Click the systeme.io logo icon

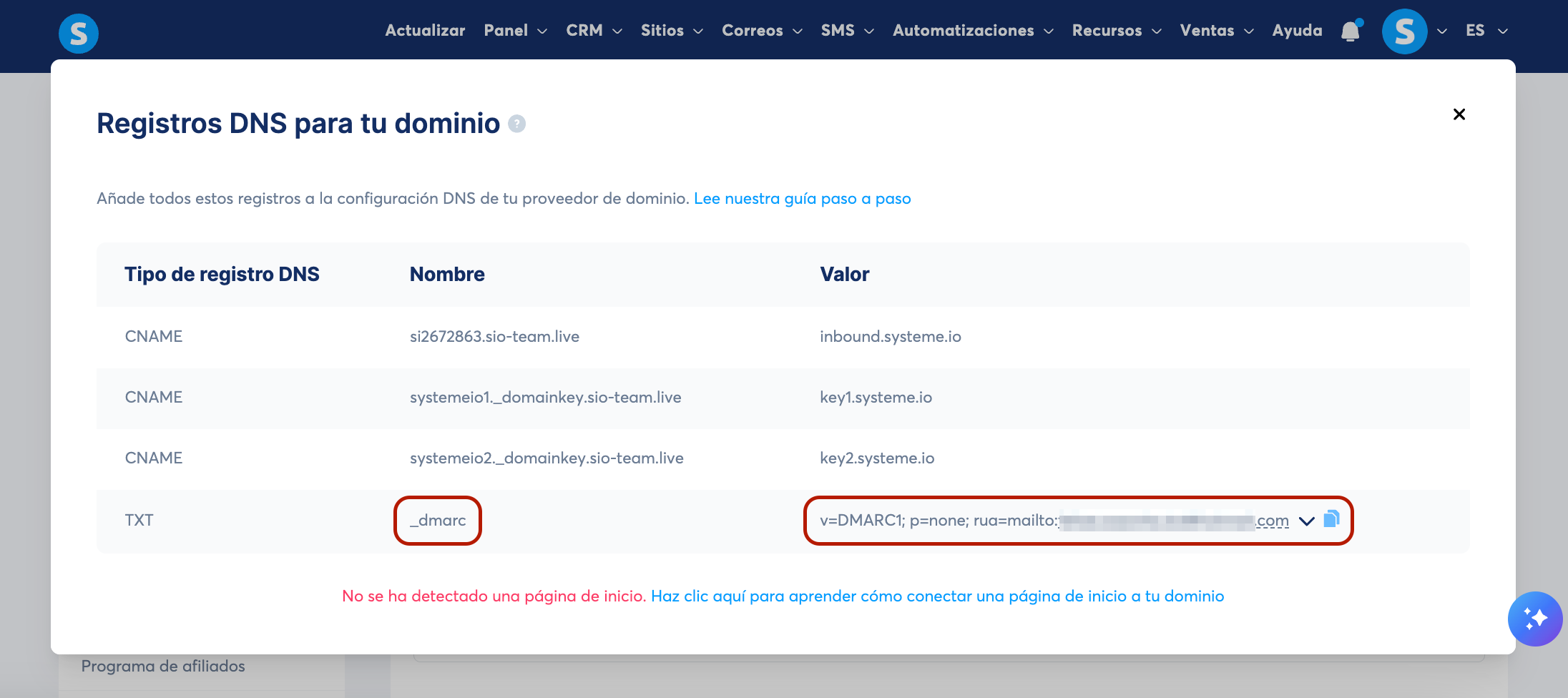79,33
